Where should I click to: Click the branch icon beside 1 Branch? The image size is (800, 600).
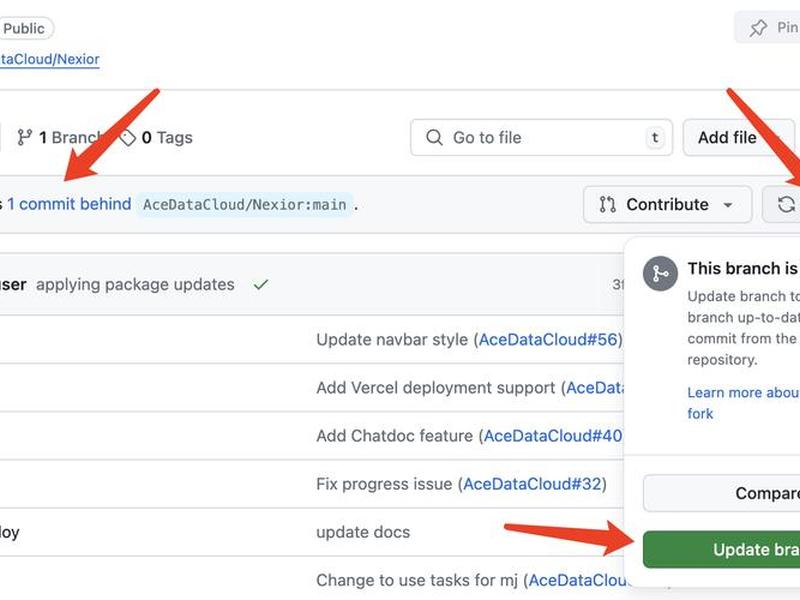24,137
